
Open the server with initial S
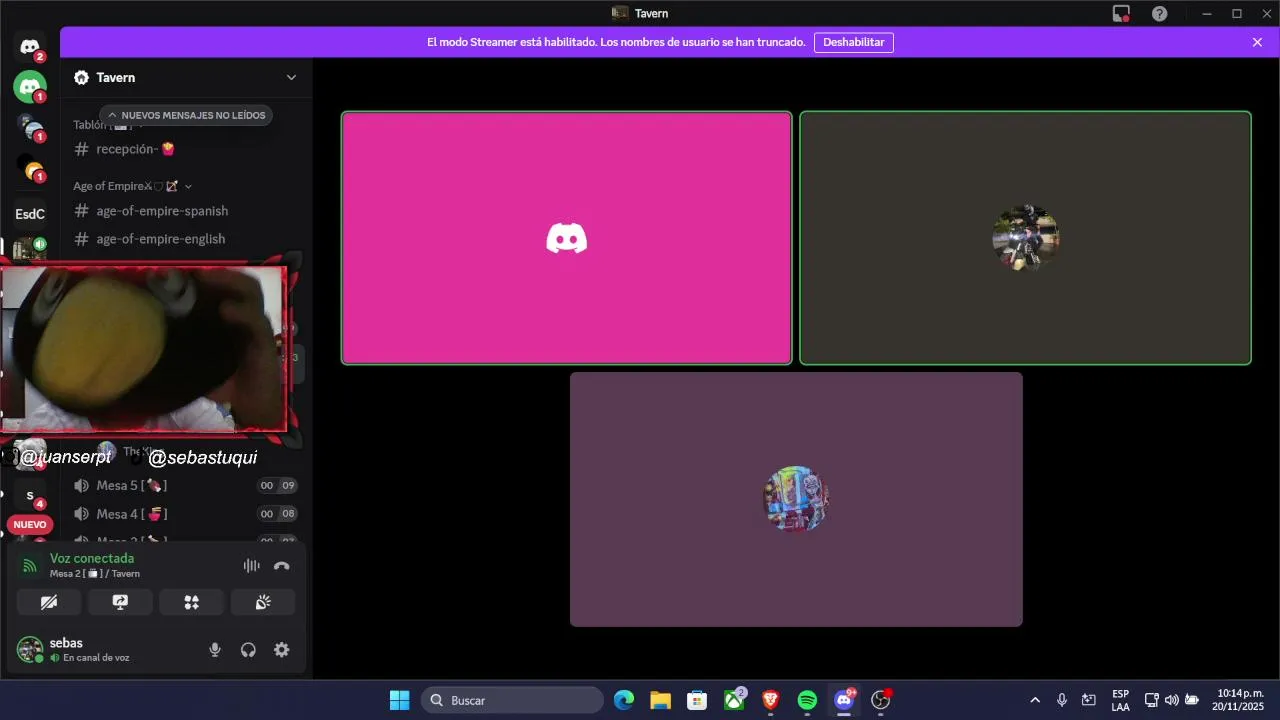pyautogui.click(x=30, y=496)
